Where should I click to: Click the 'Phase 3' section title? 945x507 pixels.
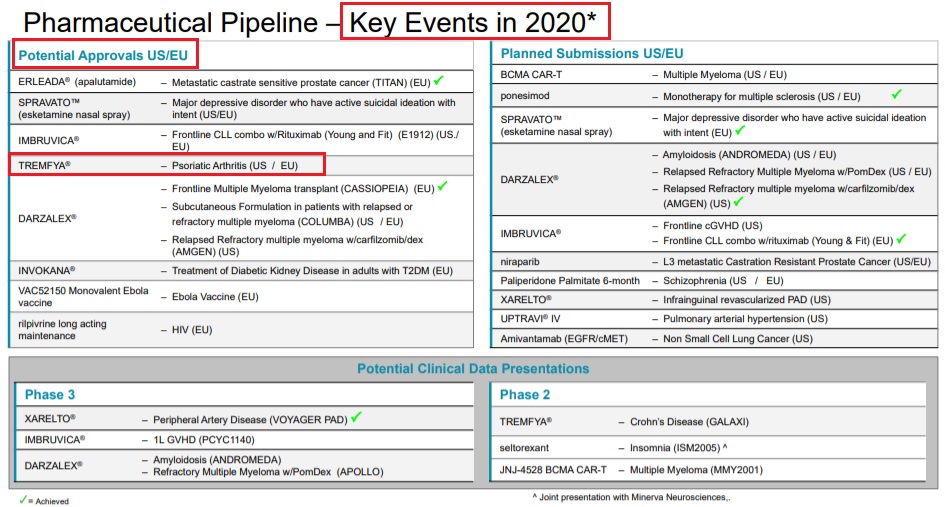[51, 395]
